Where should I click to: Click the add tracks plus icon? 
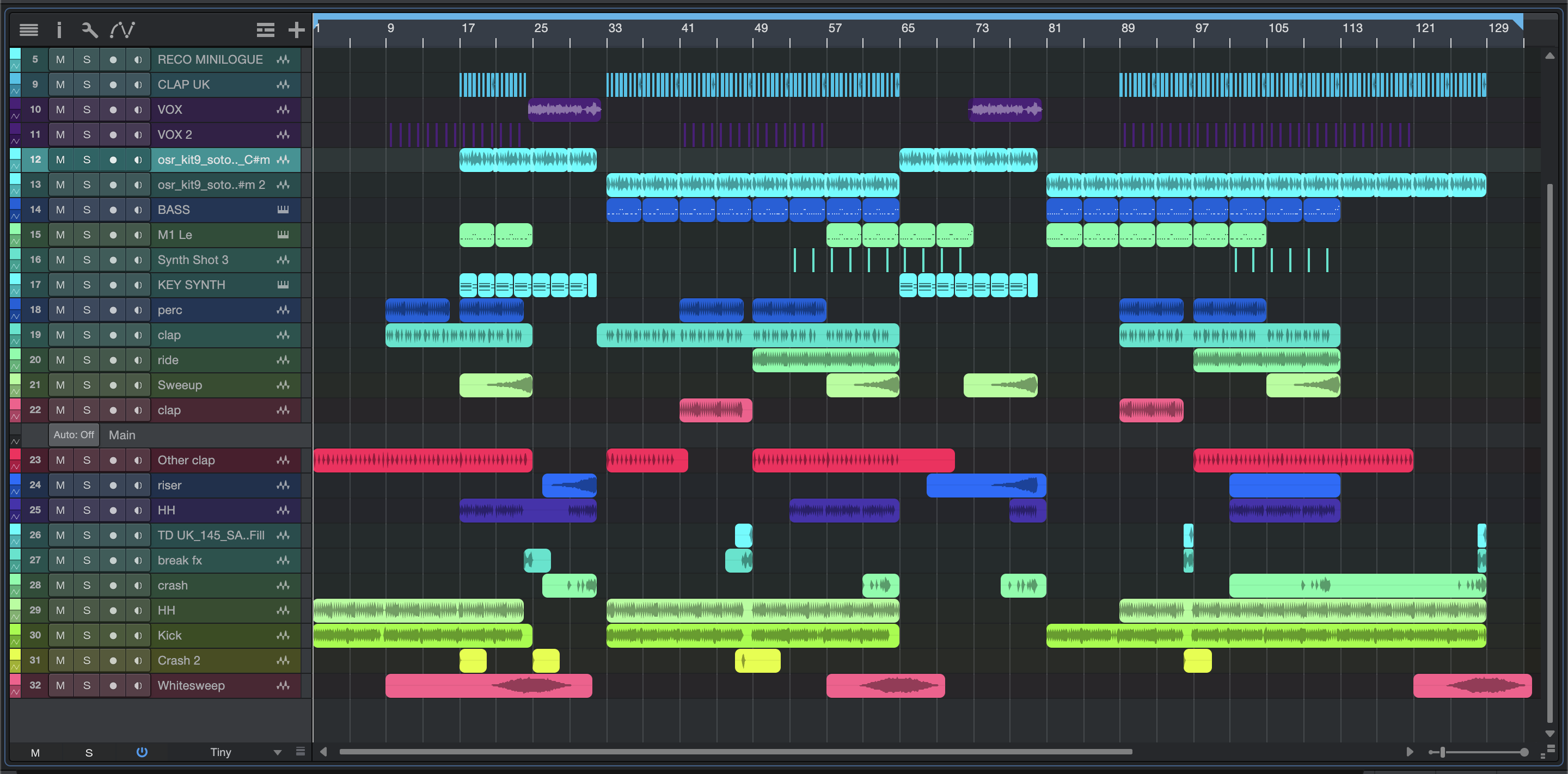(296, 29)
